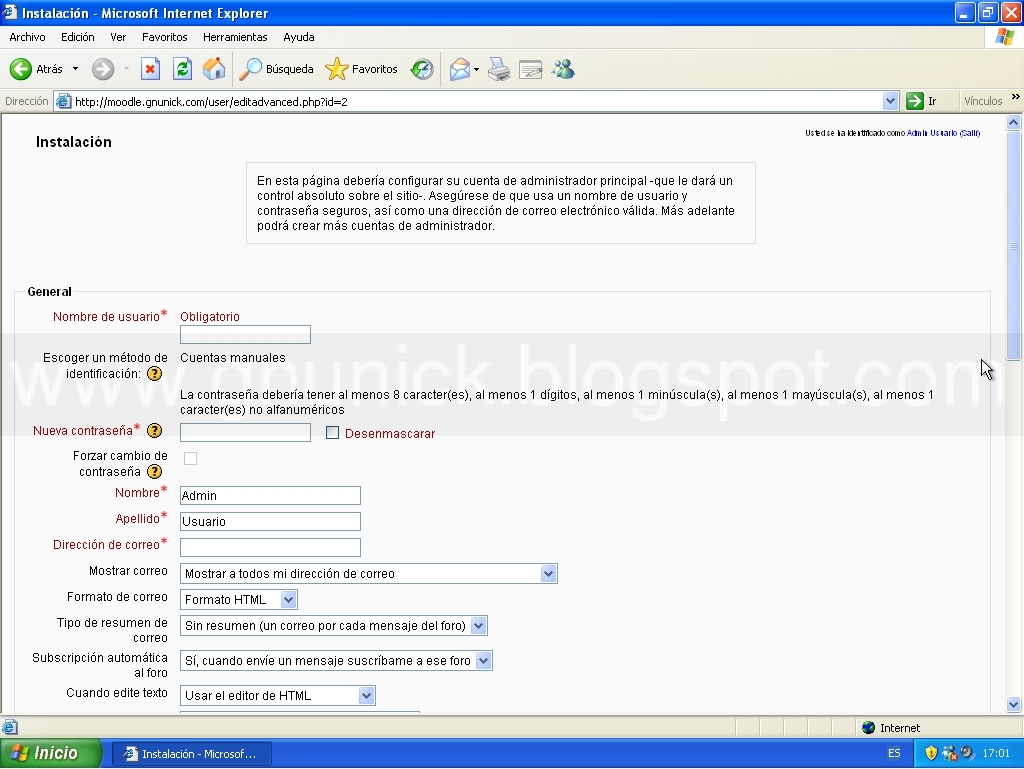This screenshot has width=1024, height=769.
Task: Click the Apellido field containing Usuario
Action: (x=270, y=522)
